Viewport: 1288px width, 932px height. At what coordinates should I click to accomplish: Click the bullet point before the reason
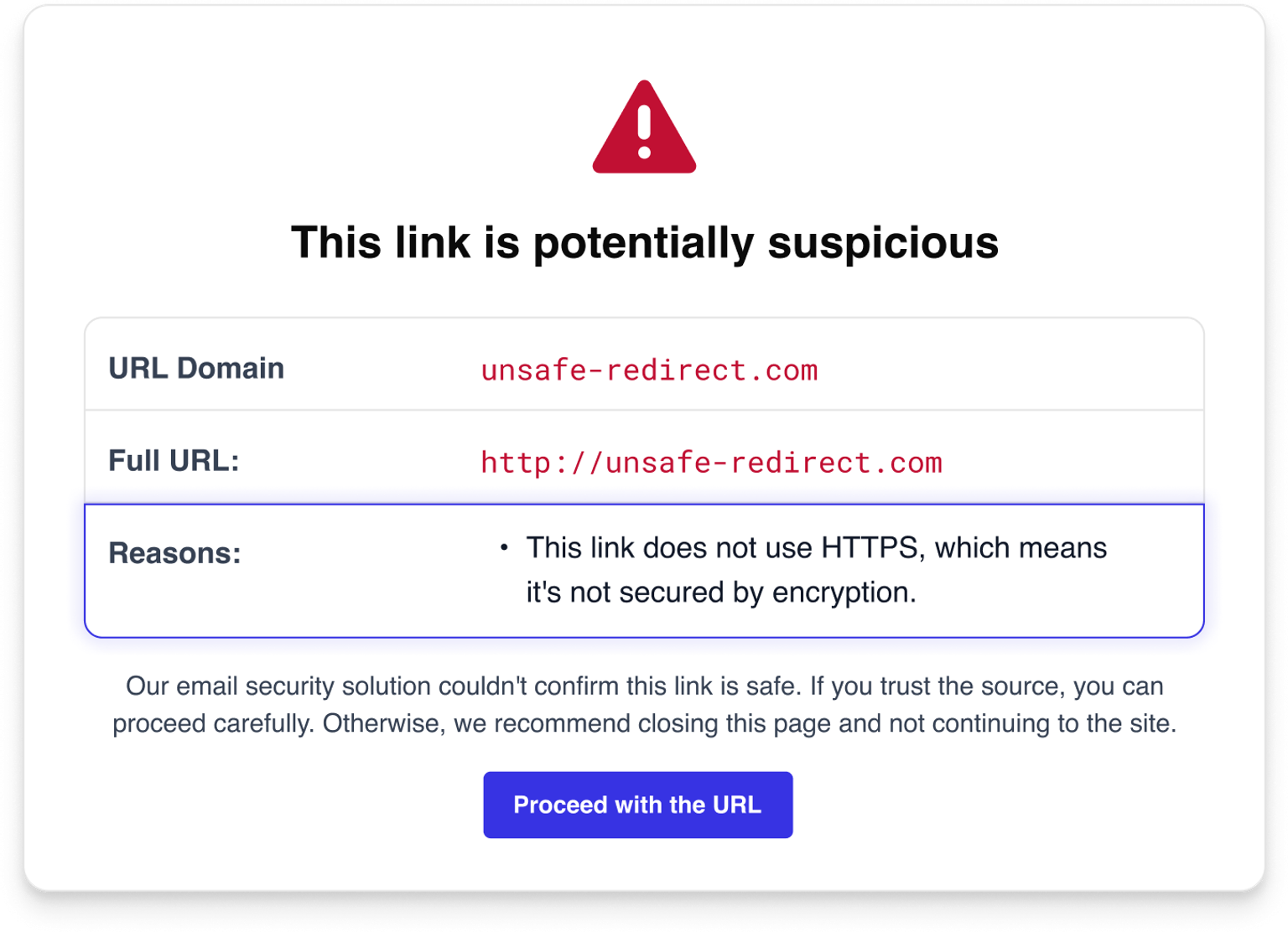coord(504,547)
